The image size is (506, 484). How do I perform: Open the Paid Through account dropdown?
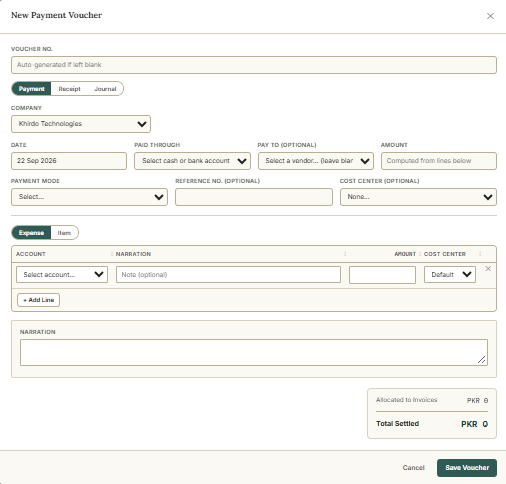click(x=192, y=161)
